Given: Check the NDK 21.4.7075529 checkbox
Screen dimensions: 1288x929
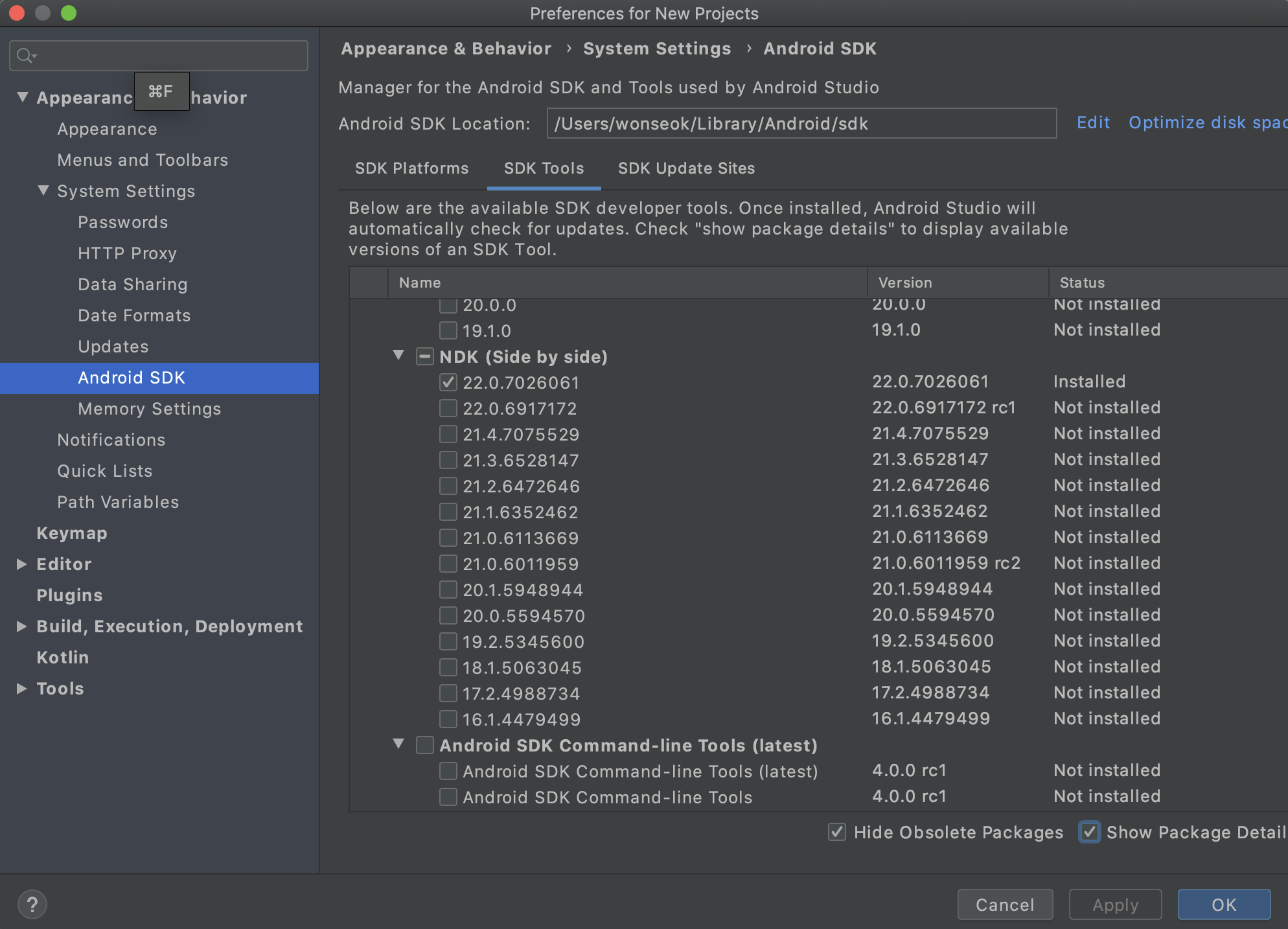Looking at the screenshot, I should pos(448,434).
